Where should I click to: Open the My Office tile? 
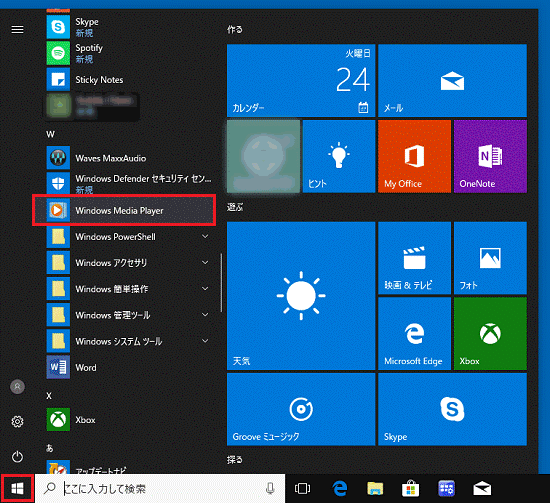point(415,156)
